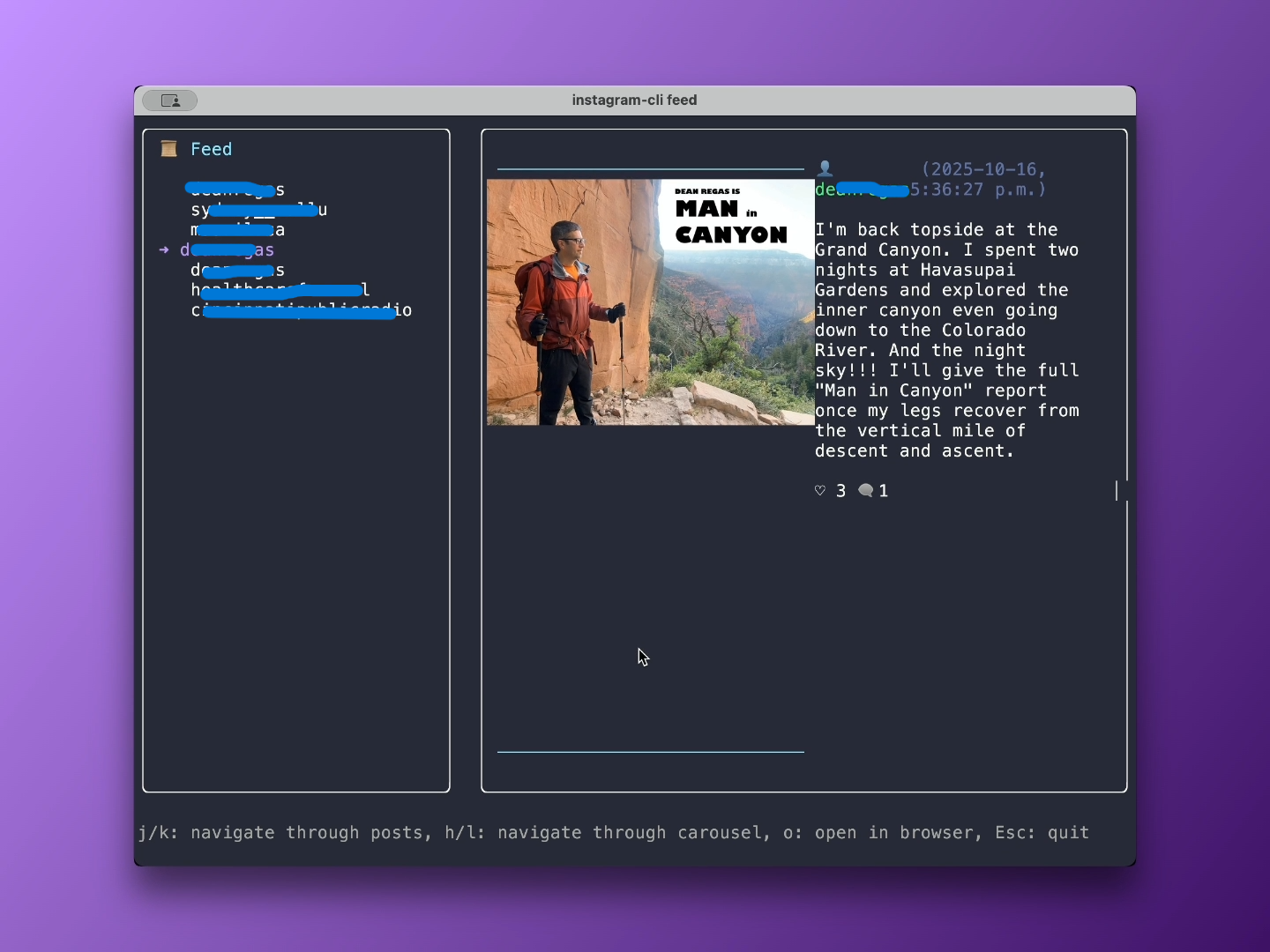Open the "Man in Canyon" post image
This screenshot has width=1270, height=952.
tap(650, 302)
